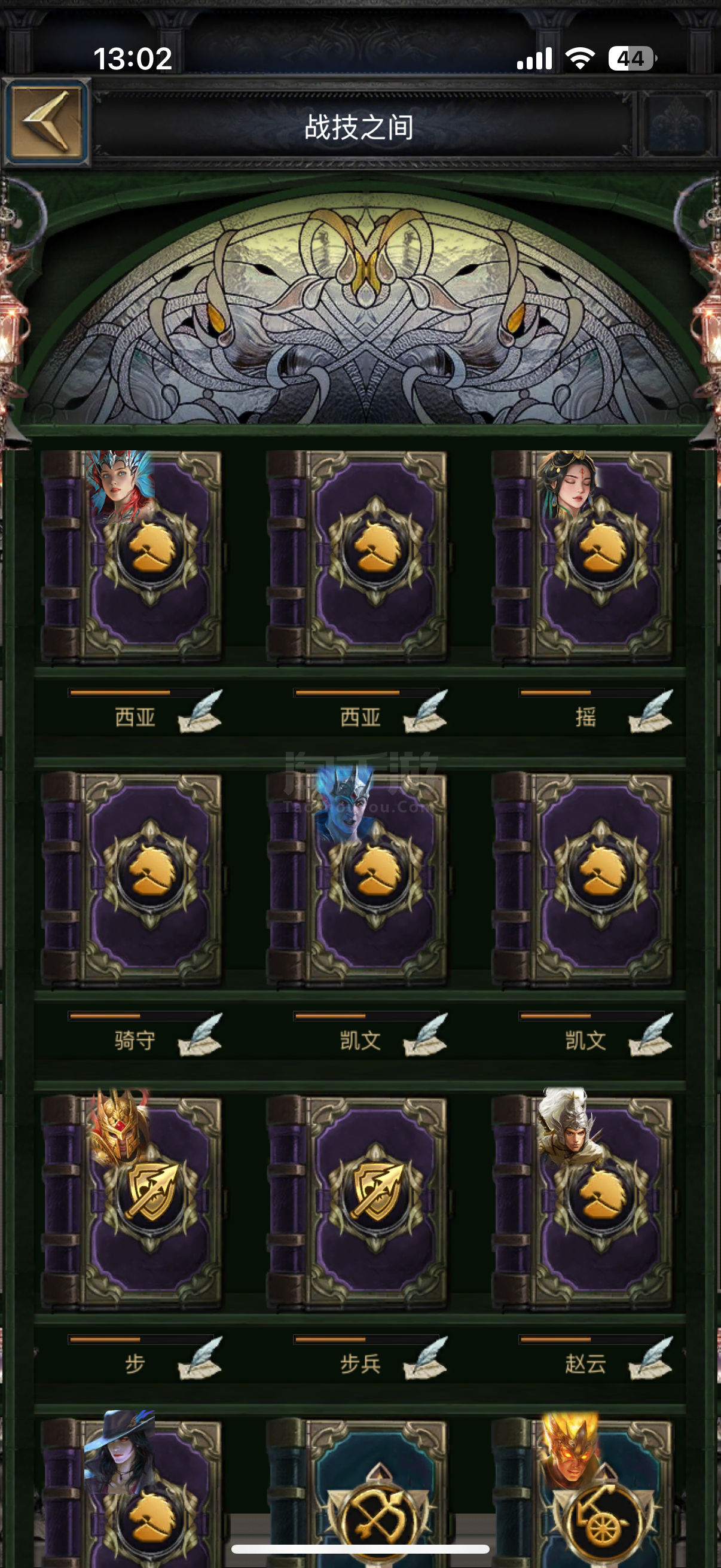
Task: Click quill edit icon beside 赵云
Action: click(x=650, y=1358)
